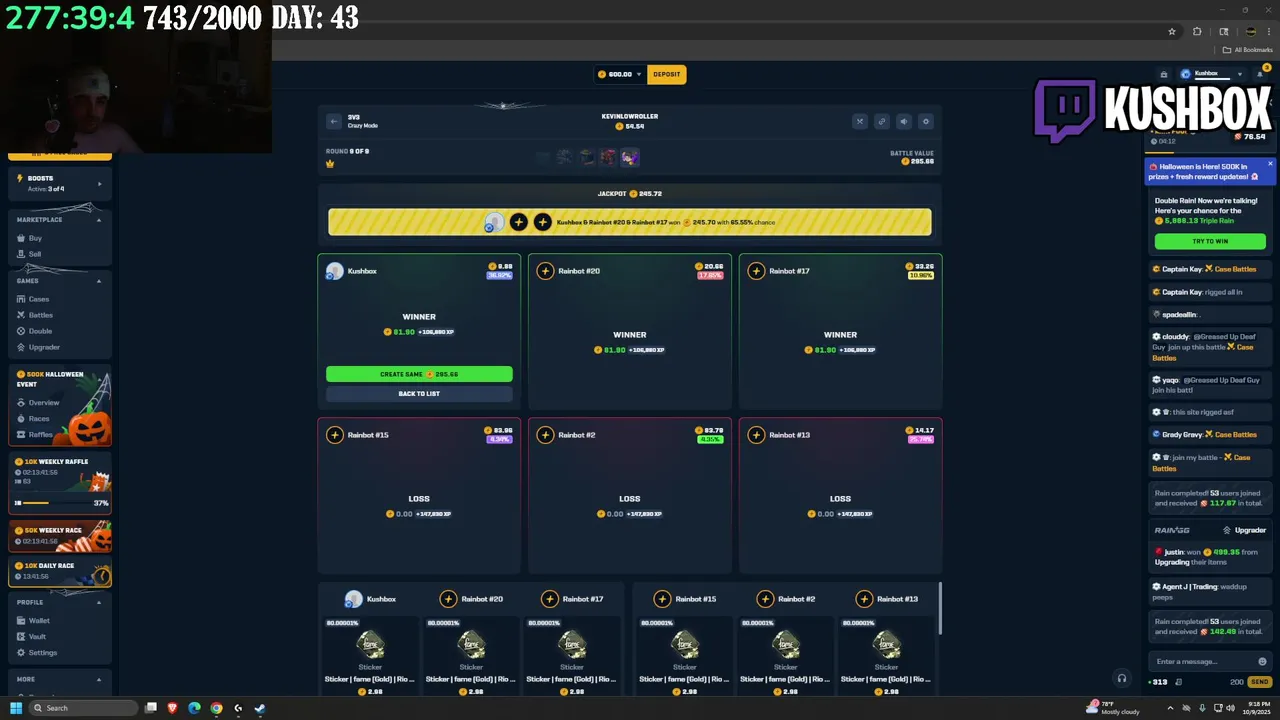This screenshot has width=1280, height=720.
Task: Click the crossed swords battle icon
Action: click(859, 121)
